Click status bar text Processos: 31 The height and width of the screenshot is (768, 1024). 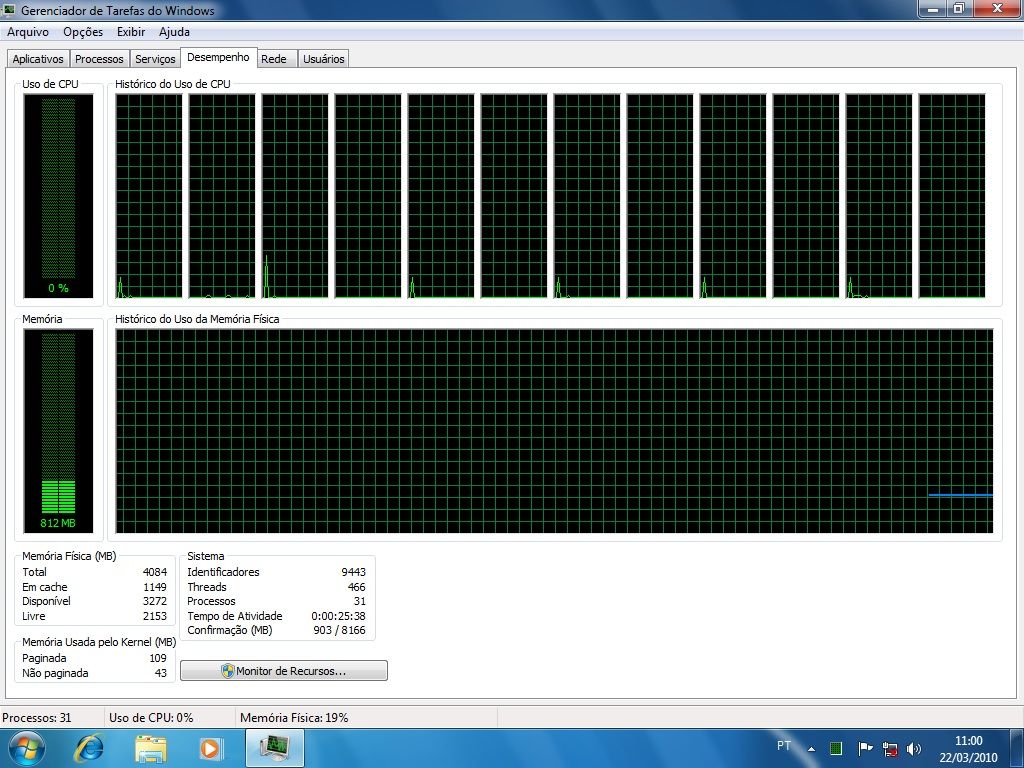(x=37, y=718)
